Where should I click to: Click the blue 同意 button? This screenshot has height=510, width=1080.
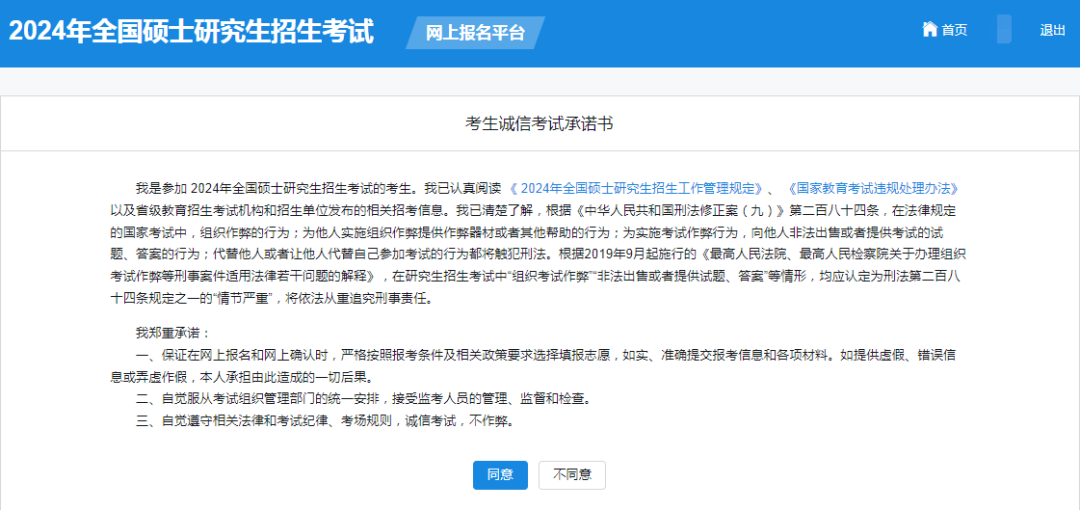(x=500, y=475)
